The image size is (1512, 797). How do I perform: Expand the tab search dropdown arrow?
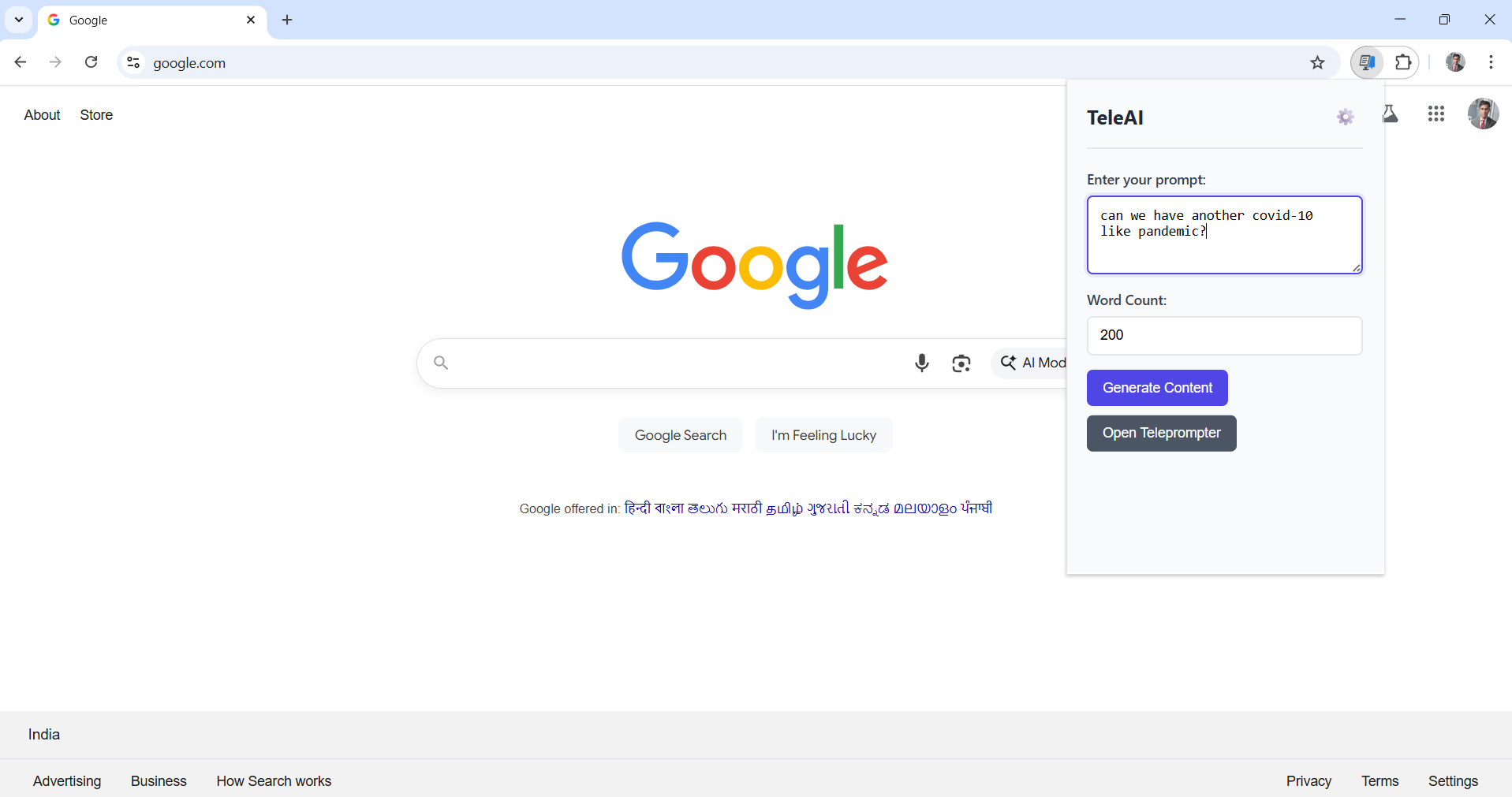point(19,20)
